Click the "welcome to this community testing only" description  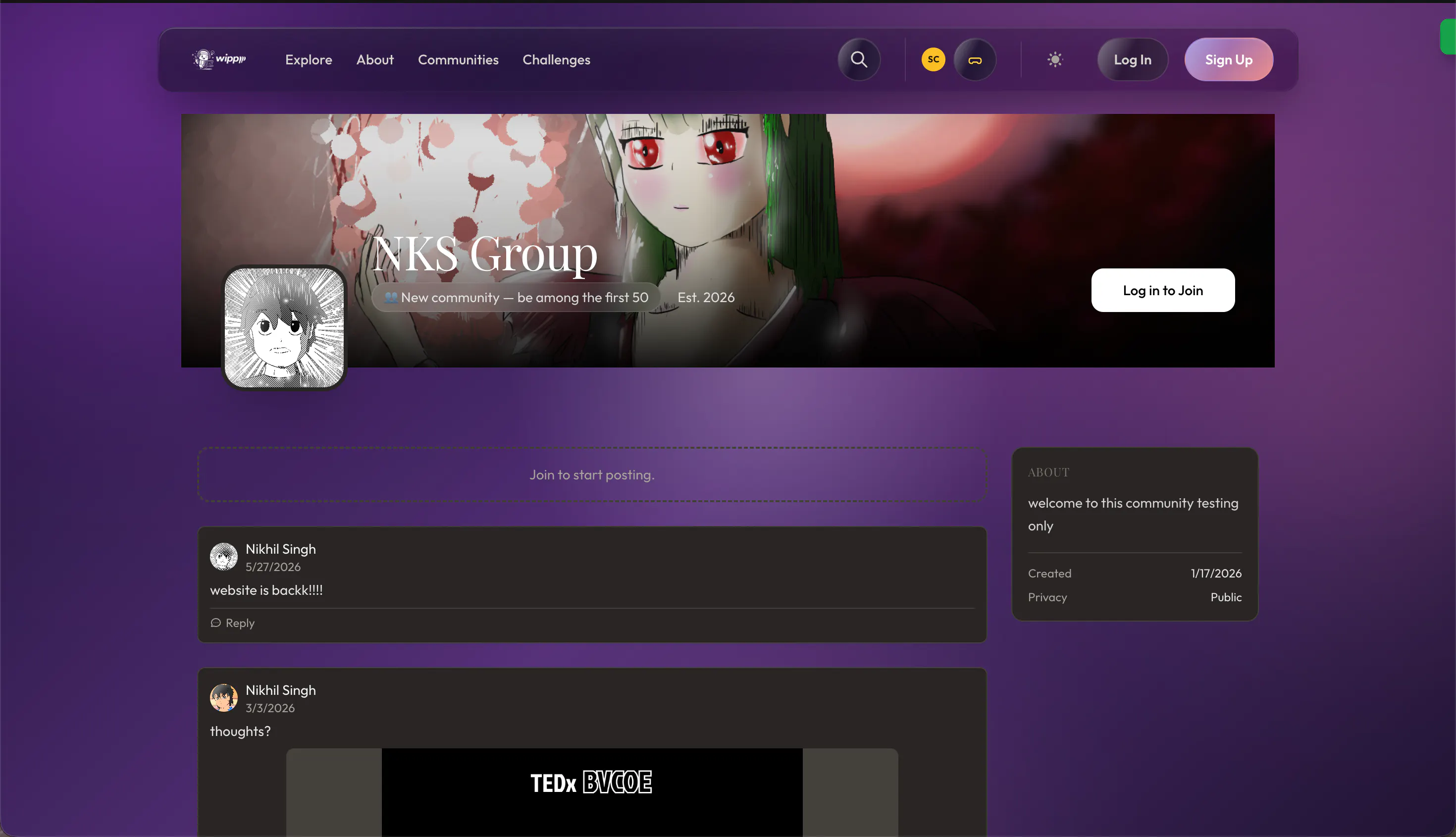[x=1133, y=515]
